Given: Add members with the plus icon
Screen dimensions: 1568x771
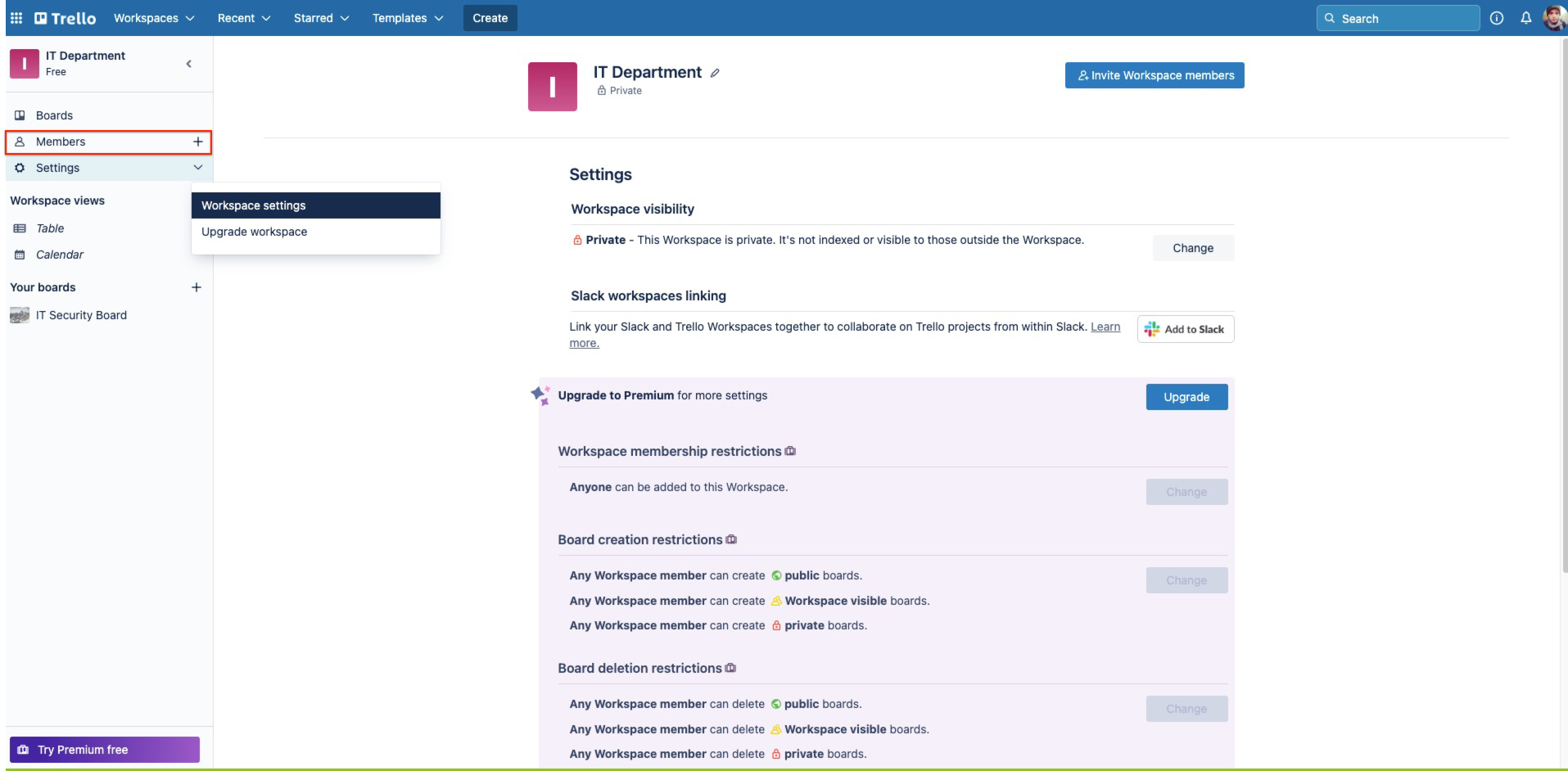Looking at the screenshot, I should pyautogui.click(x=197, y=142).
